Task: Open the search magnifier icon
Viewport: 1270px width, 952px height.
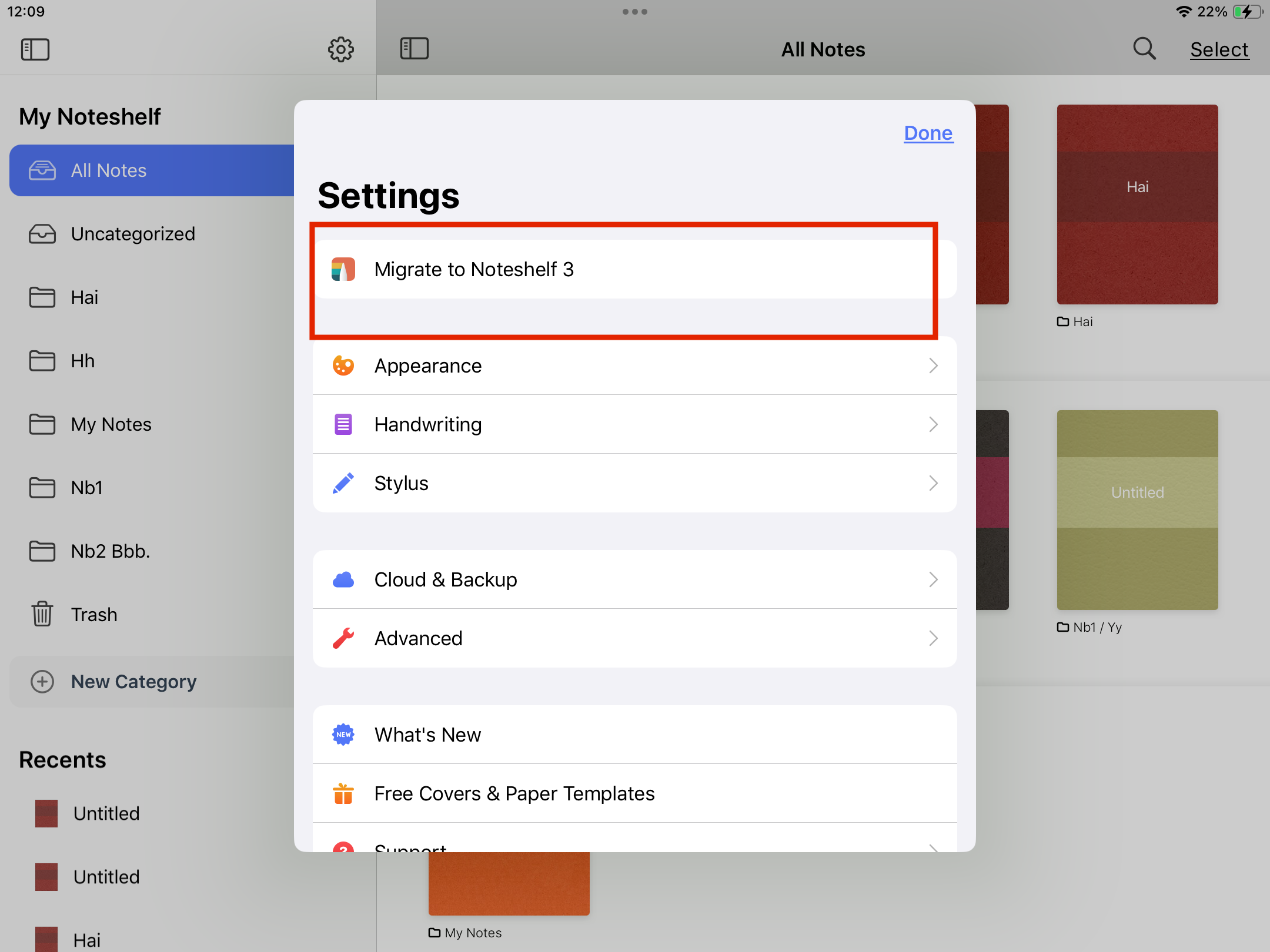Action: click(x=1144, y=49)
